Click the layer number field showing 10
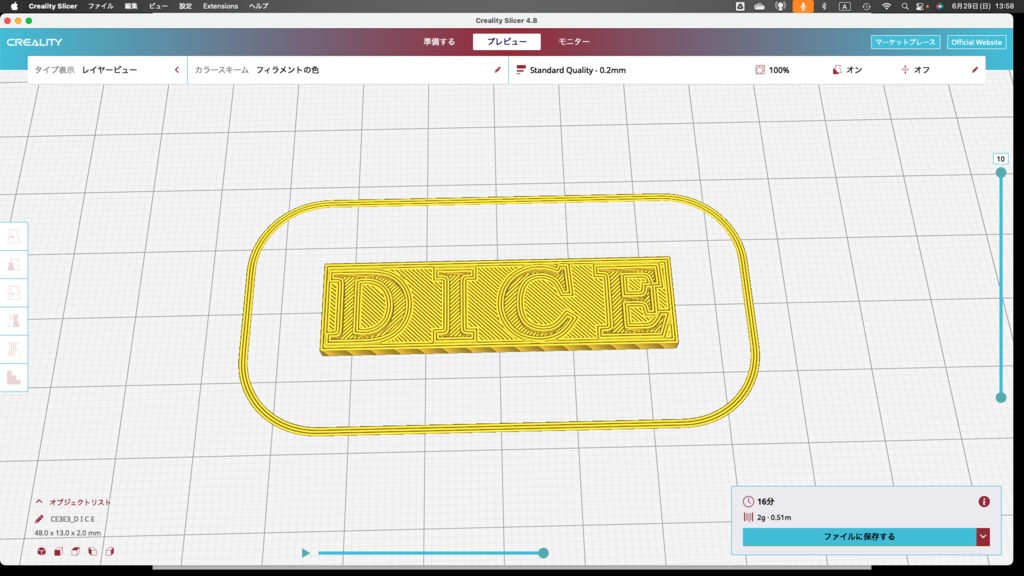The height and width of the screenshot is (576, 1024). click(1000, 159)
